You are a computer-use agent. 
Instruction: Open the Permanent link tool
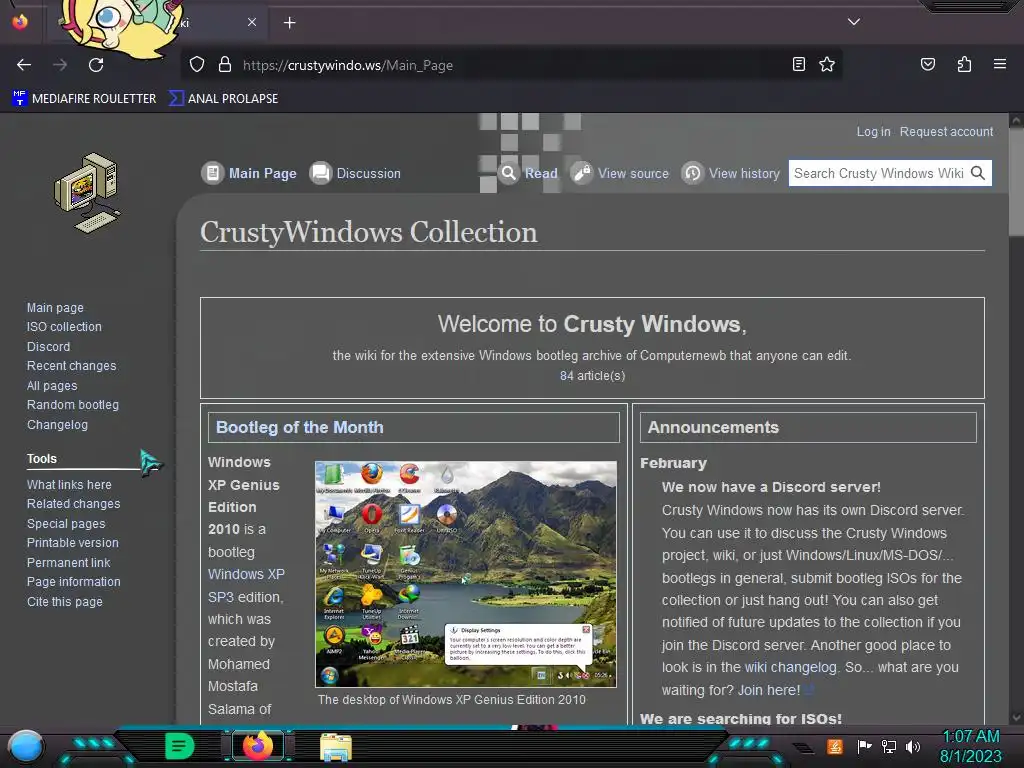click(x=68, y=562)
